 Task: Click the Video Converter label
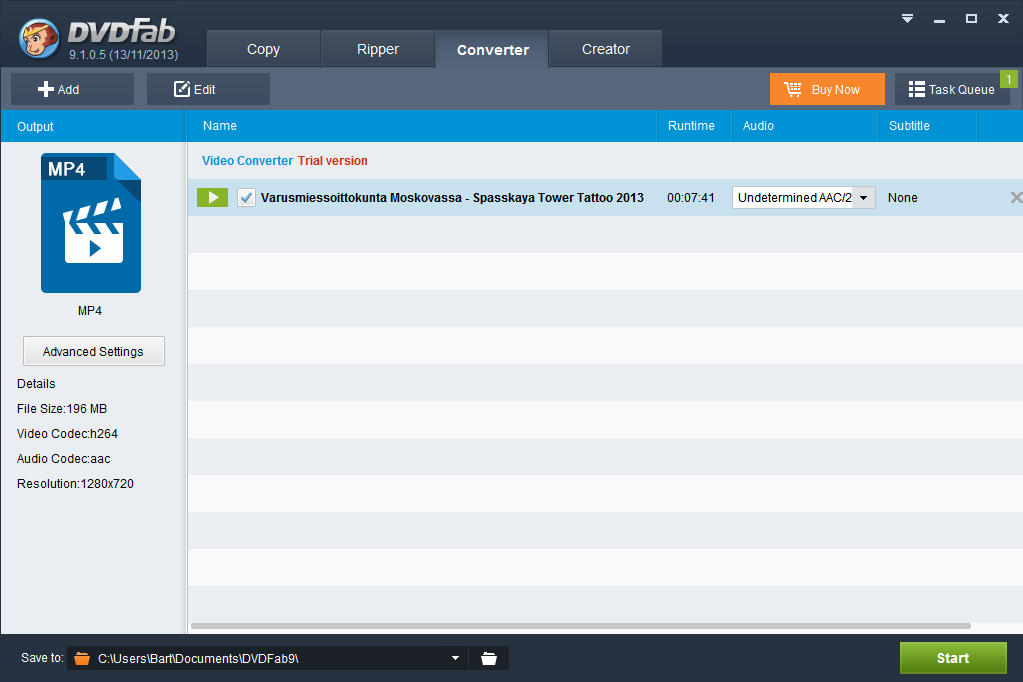click(247, 161)
